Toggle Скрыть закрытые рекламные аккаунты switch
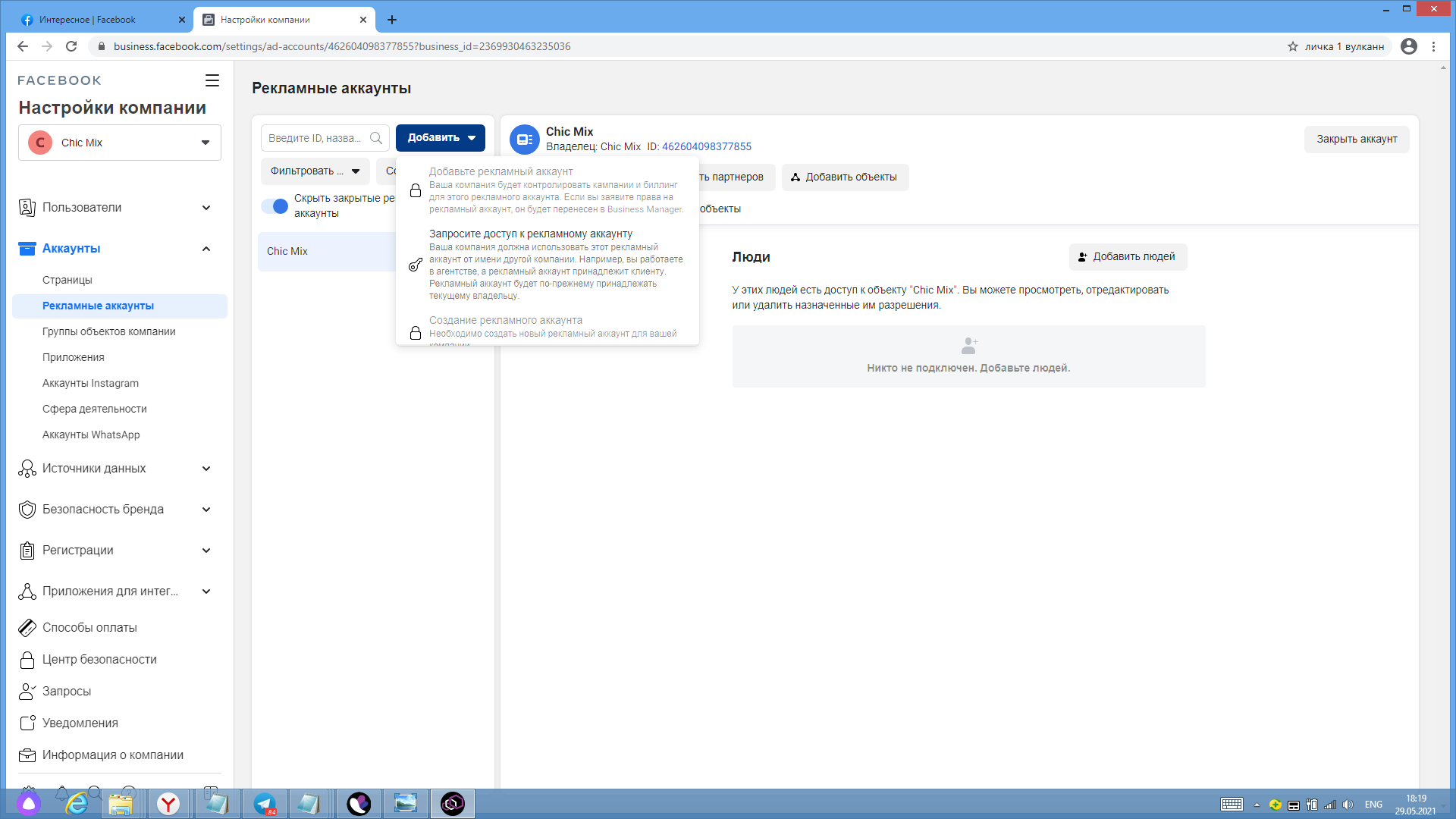The image size is (1456, 819). [x=275, y=206]
